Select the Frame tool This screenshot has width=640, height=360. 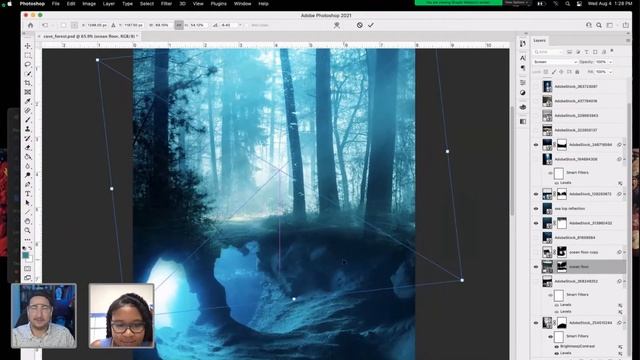point(28,92)
